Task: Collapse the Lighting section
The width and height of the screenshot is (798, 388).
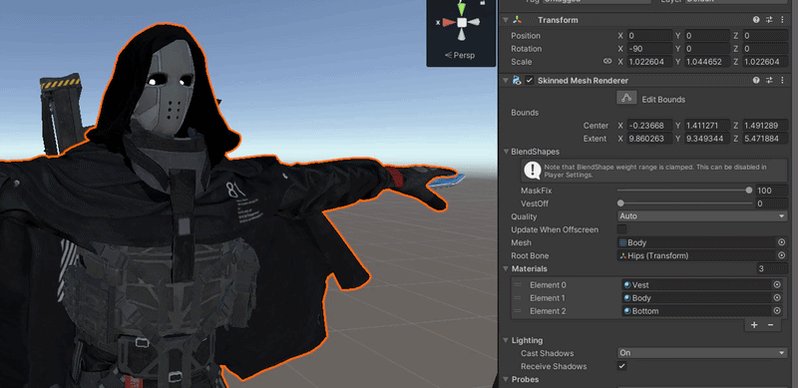Action: [x=506, y=340]
